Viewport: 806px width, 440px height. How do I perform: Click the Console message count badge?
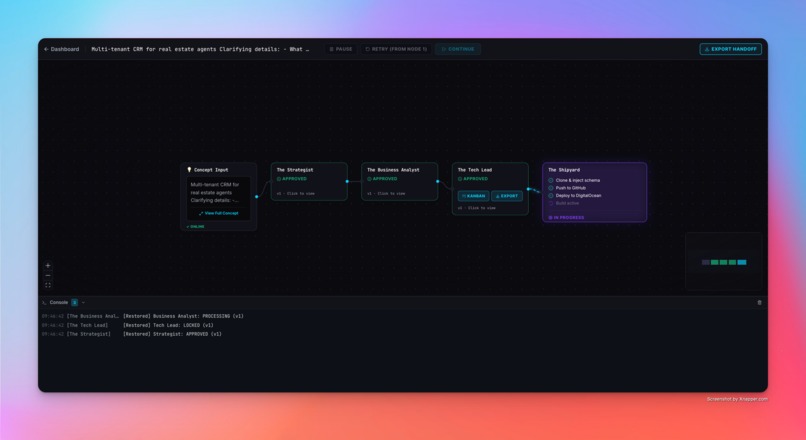[75, 303]
